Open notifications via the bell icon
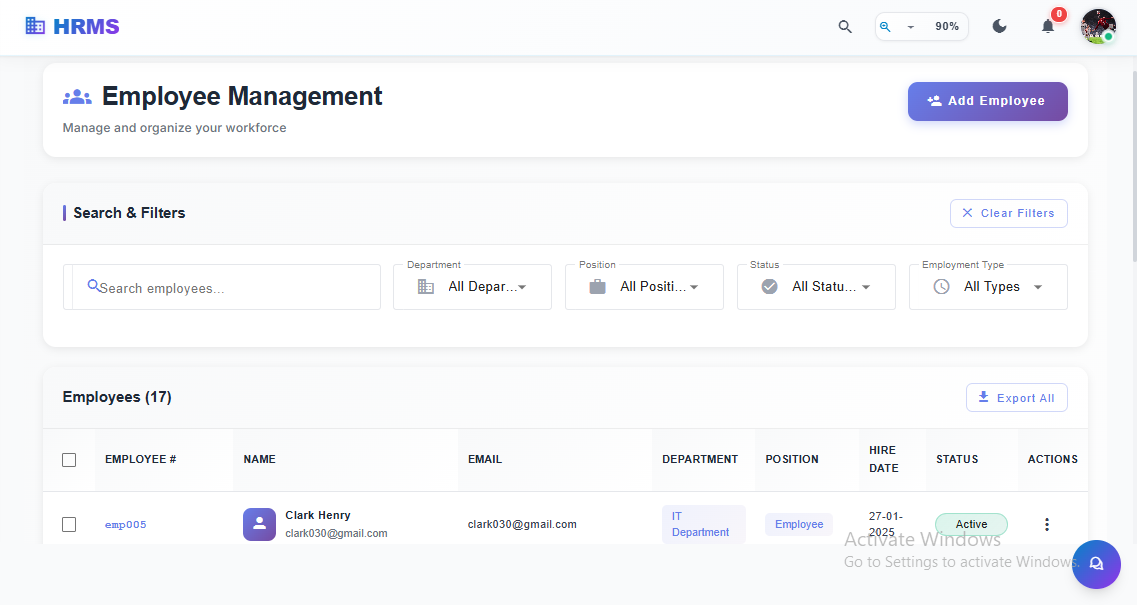This screenshot has height=605, width=1137. 1048,27
